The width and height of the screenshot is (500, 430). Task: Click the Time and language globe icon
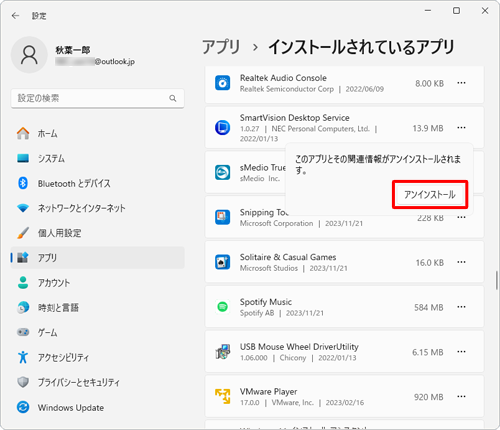(23, 307)
